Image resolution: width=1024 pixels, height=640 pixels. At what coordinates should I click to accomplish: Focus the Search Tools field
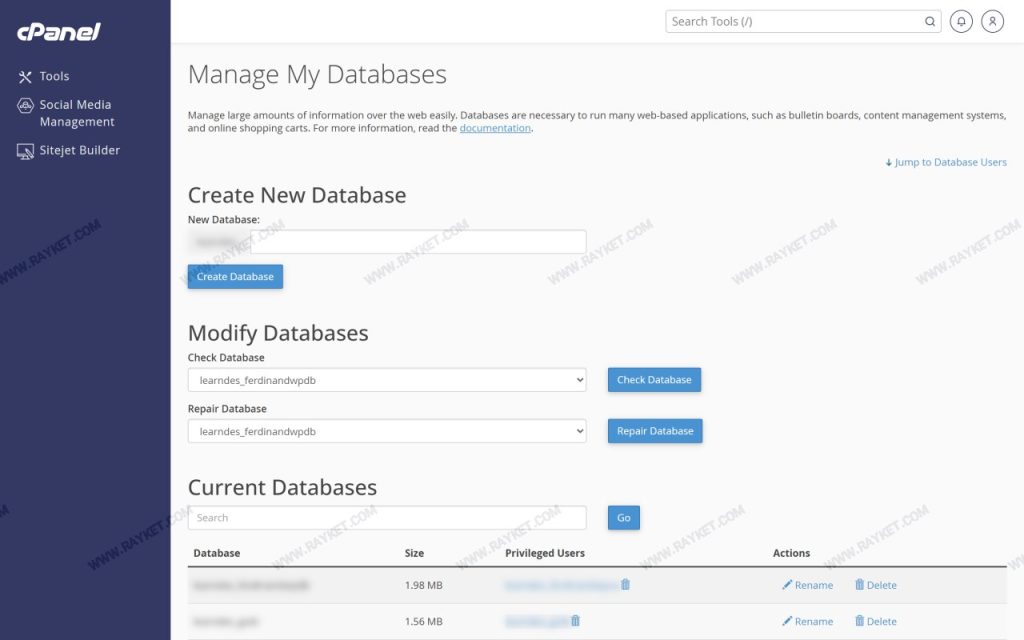803,22
